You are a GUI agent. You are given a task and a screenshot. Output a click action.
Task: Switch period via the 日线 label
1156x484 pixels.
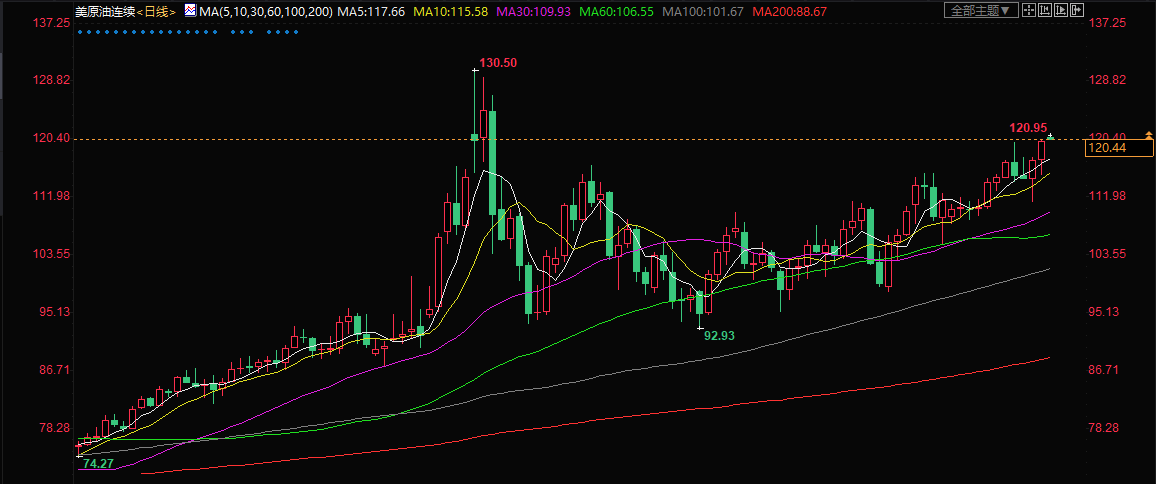point(156,11)
